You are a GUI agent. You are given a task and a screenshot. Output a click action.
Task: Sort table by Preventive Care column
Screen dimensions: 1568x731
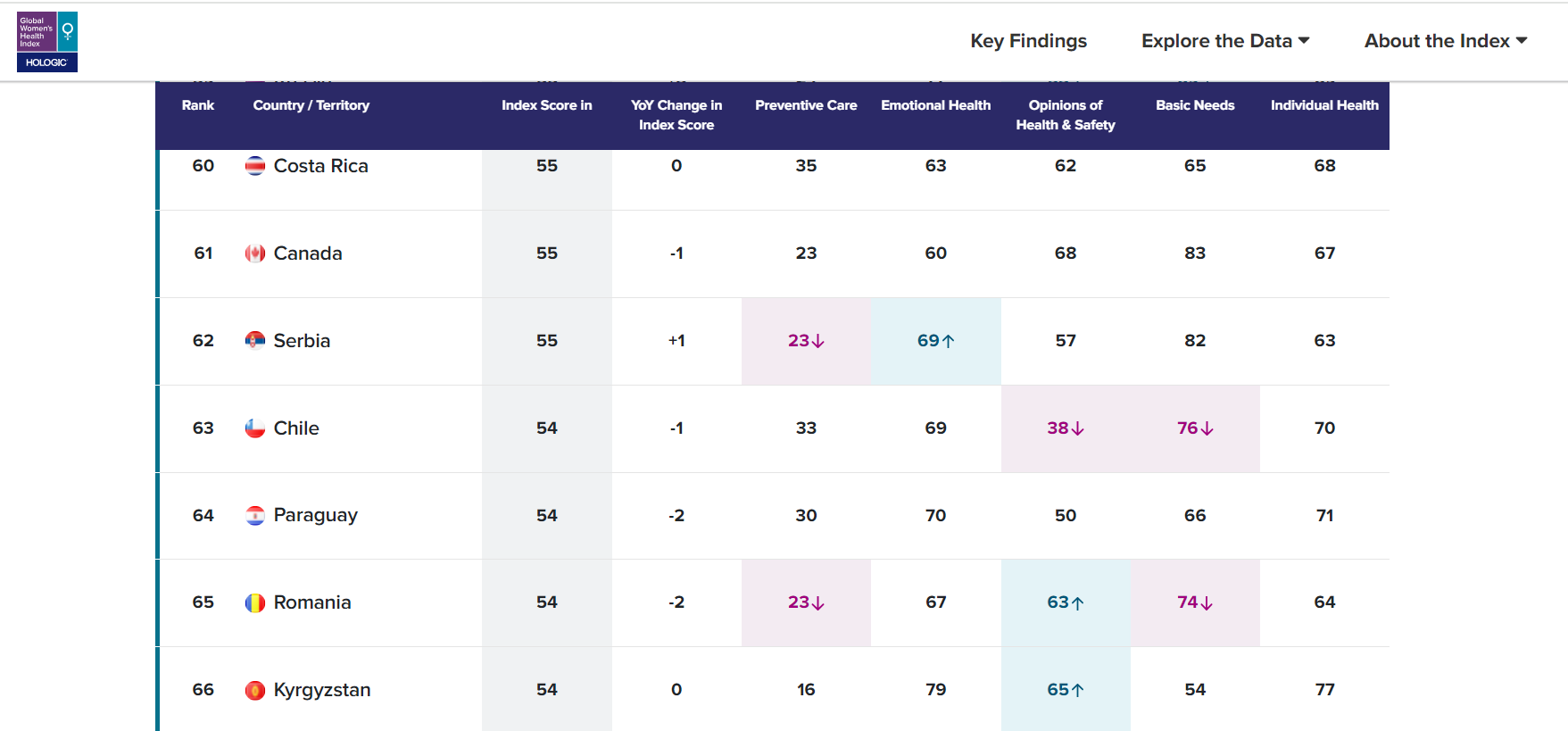tap(805, 105)
